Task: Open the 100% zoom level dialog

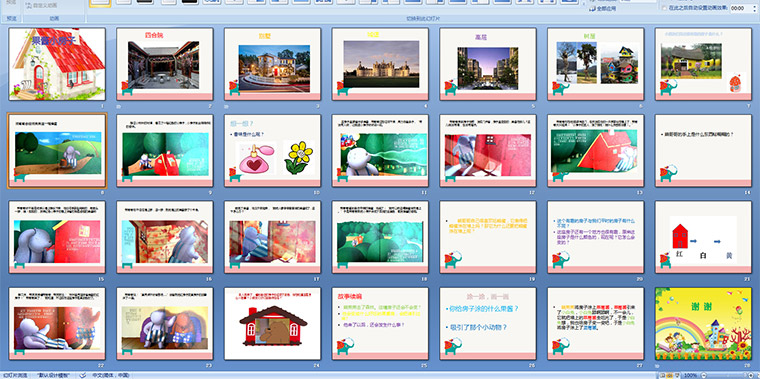Action: coord(690,376)
